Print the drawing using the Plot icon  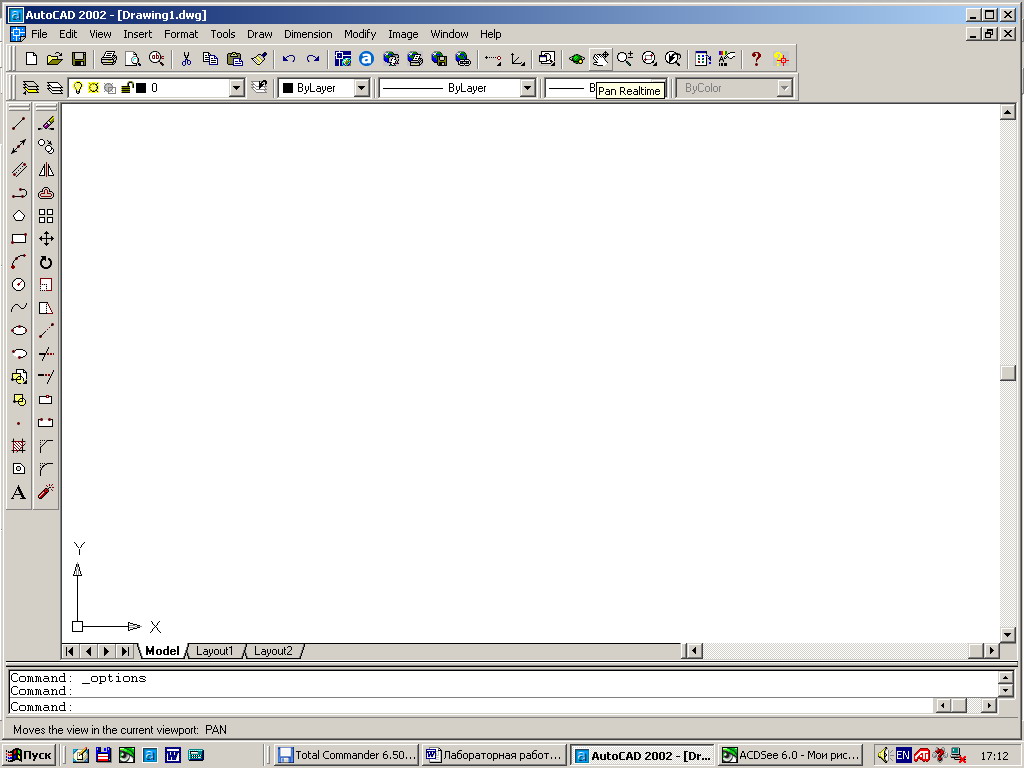click(x=109, y=59)
